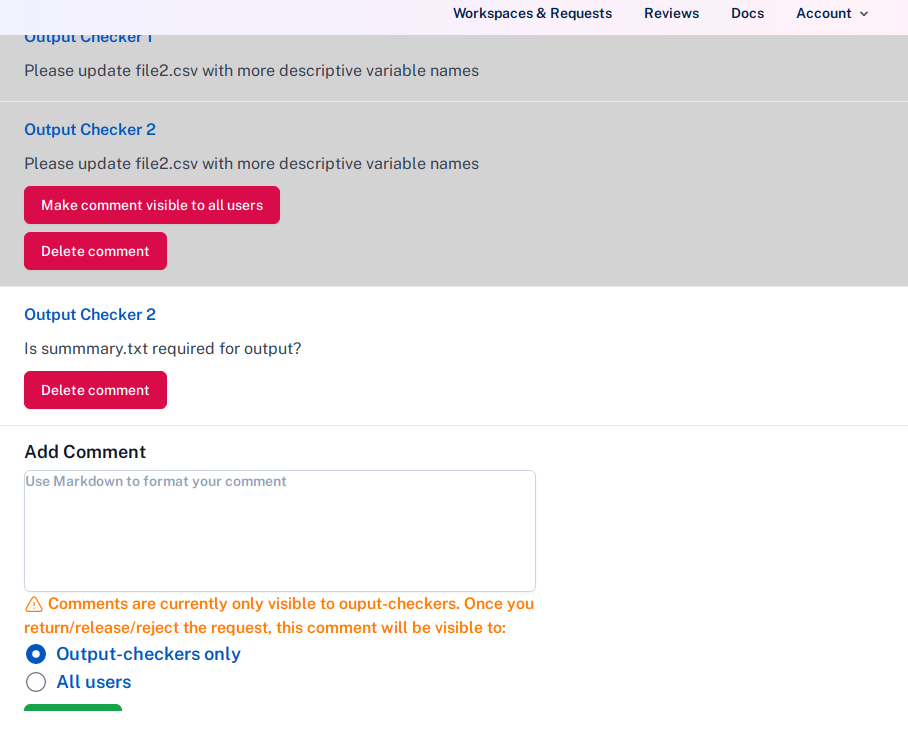Click the Output Checker 1 name link
The height and width of the screenshot is (747, 908).
[x=88, y=36]
